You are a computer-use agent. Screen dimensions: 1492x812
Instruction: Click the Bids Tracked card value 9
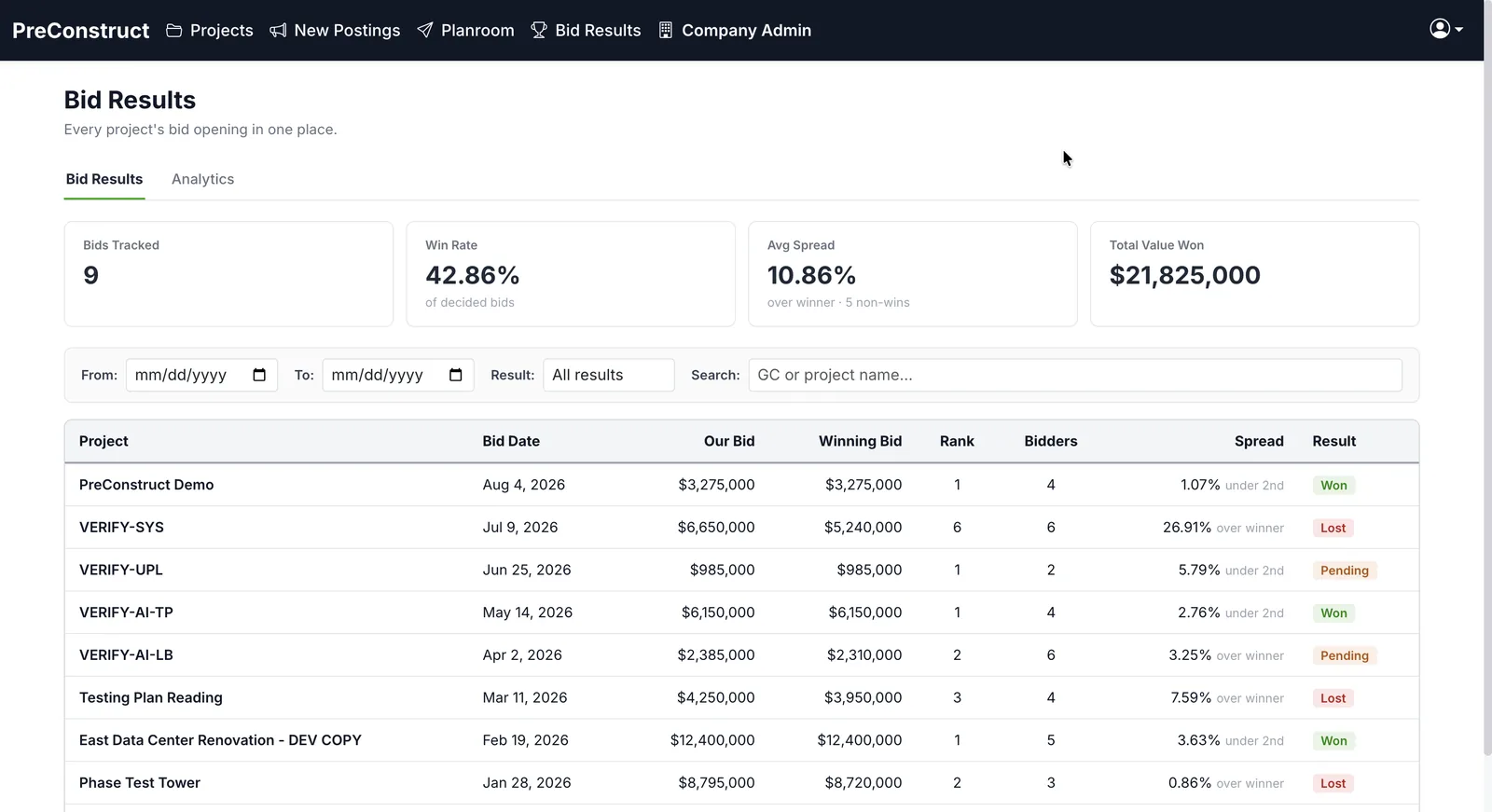pos(90,275)
